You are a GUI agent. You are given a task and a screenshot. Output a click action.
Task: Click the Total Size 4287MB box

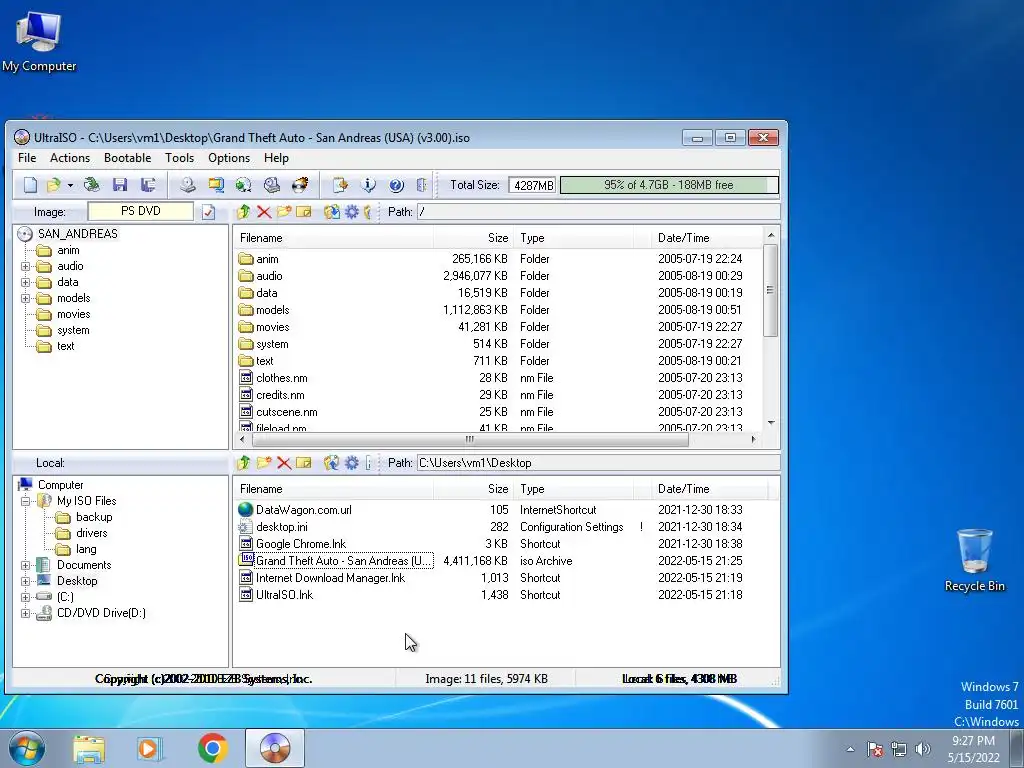[532, 185]
